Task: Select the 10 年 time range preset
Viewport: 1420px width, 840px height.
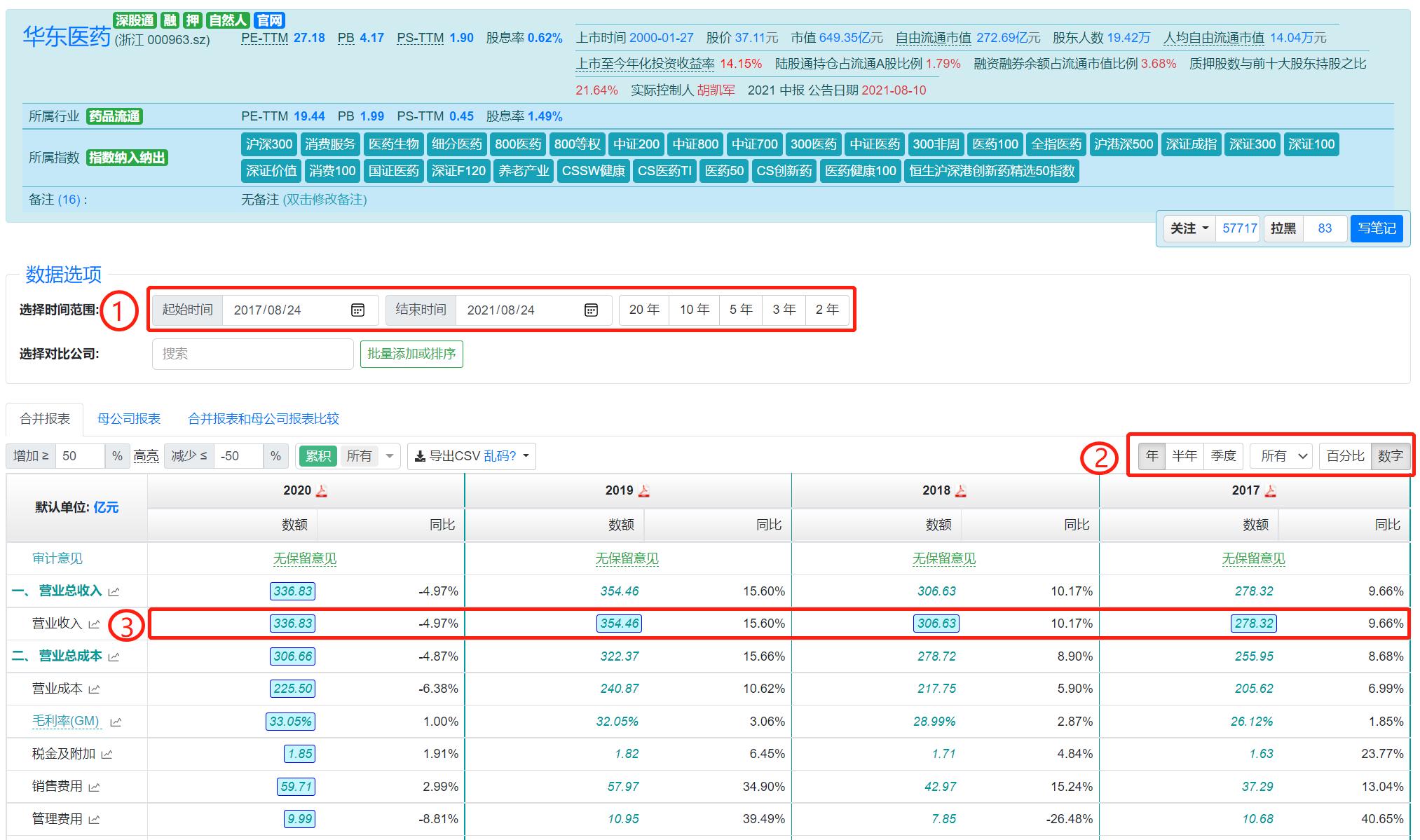Action: point(694,310)
